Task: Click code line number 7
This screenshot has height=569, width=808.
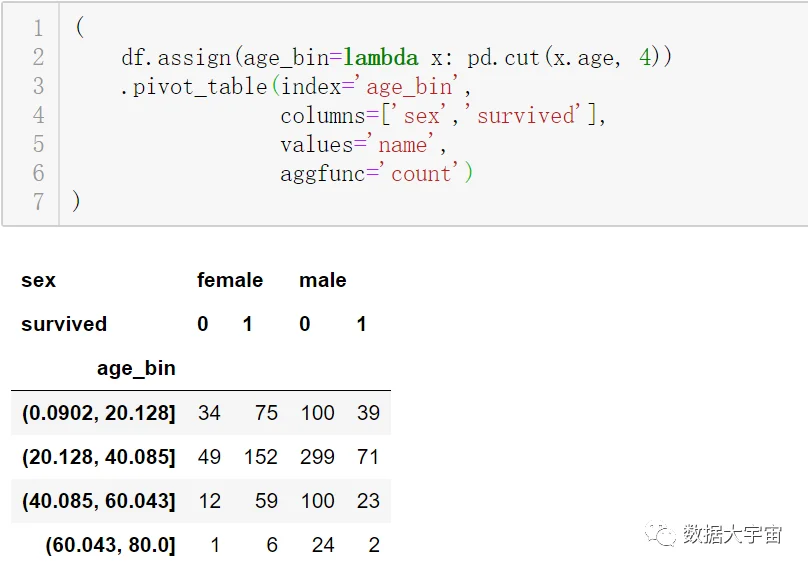Action: click(38, 202)
